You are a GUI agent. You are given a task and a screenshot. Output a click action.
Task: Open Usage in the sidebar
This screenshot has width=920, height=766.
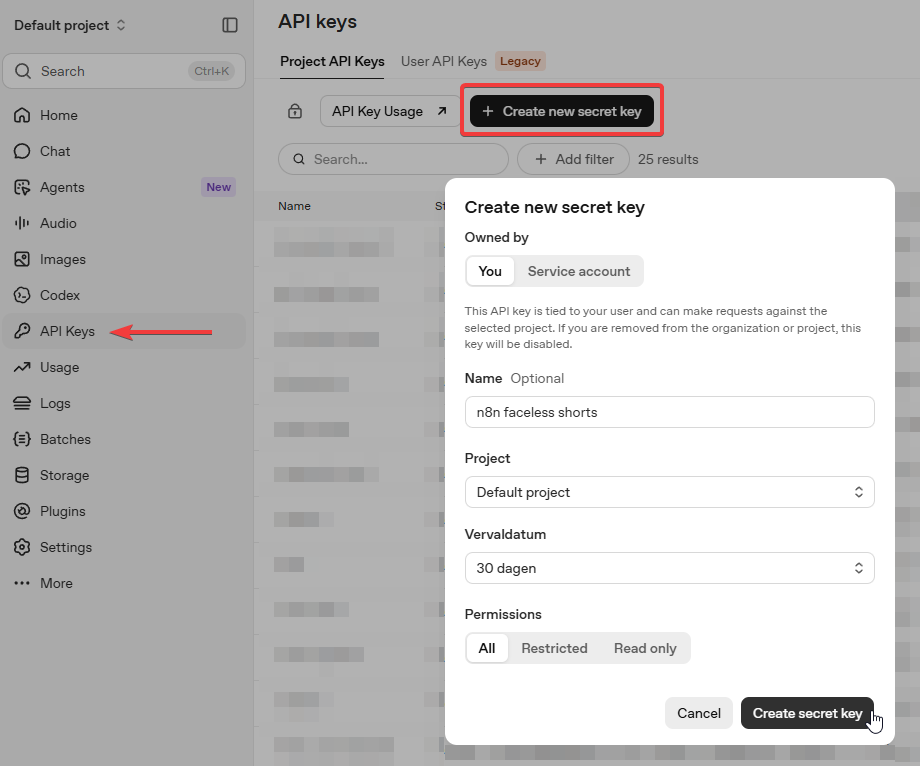124,367
